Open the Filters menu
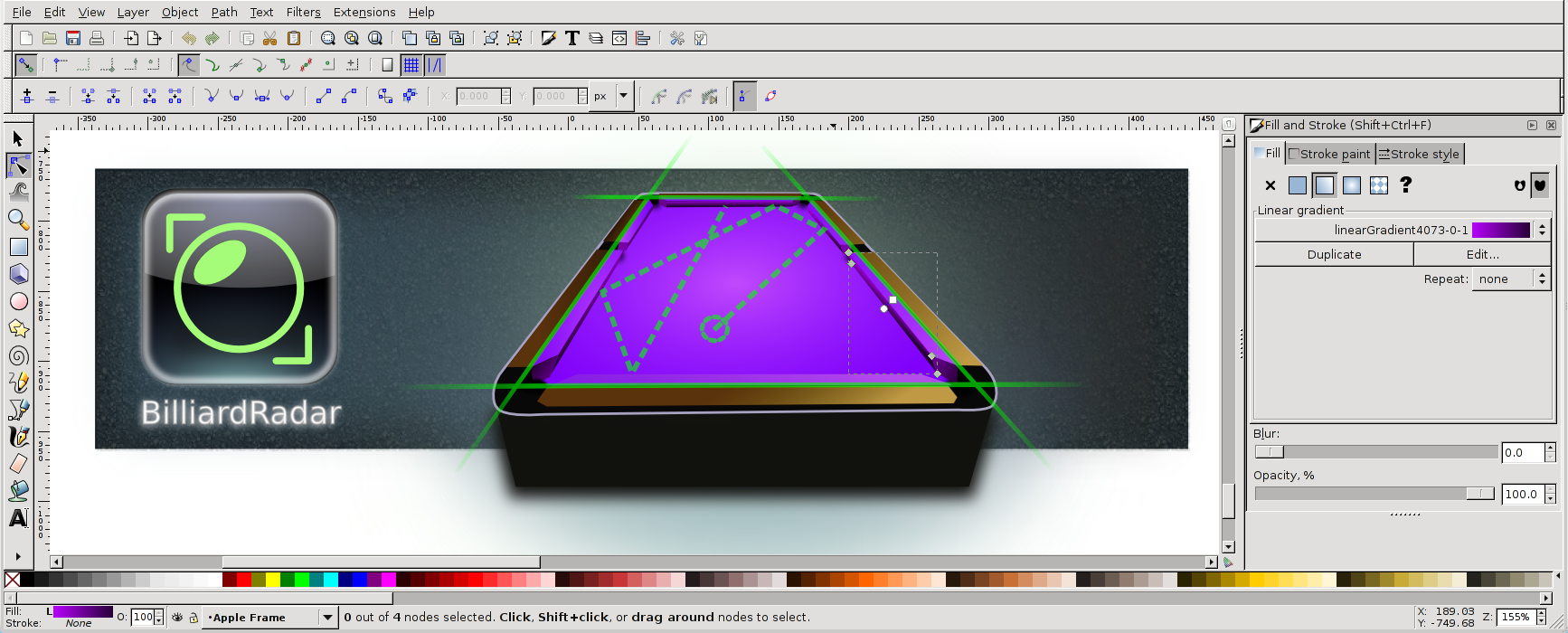The height and width of the screenshot is (633, 1568). coord(303,12)
